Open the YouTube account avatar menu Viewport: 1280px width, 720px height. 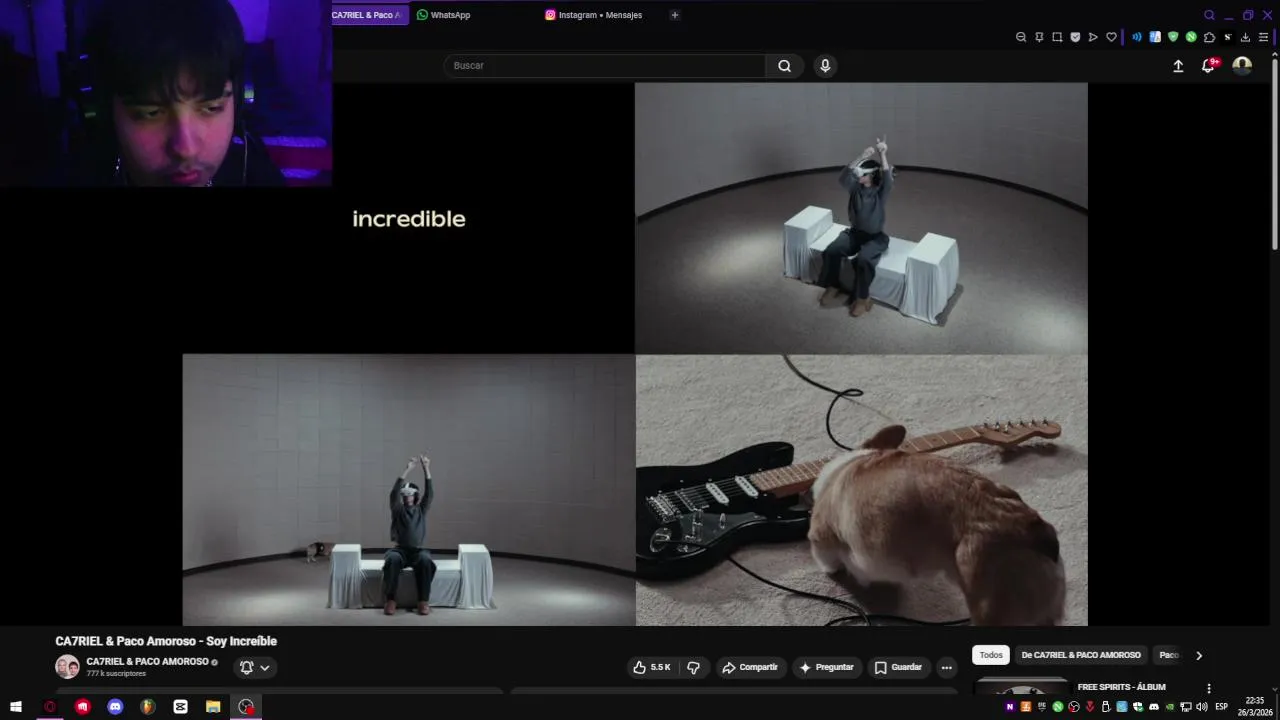1242,66
